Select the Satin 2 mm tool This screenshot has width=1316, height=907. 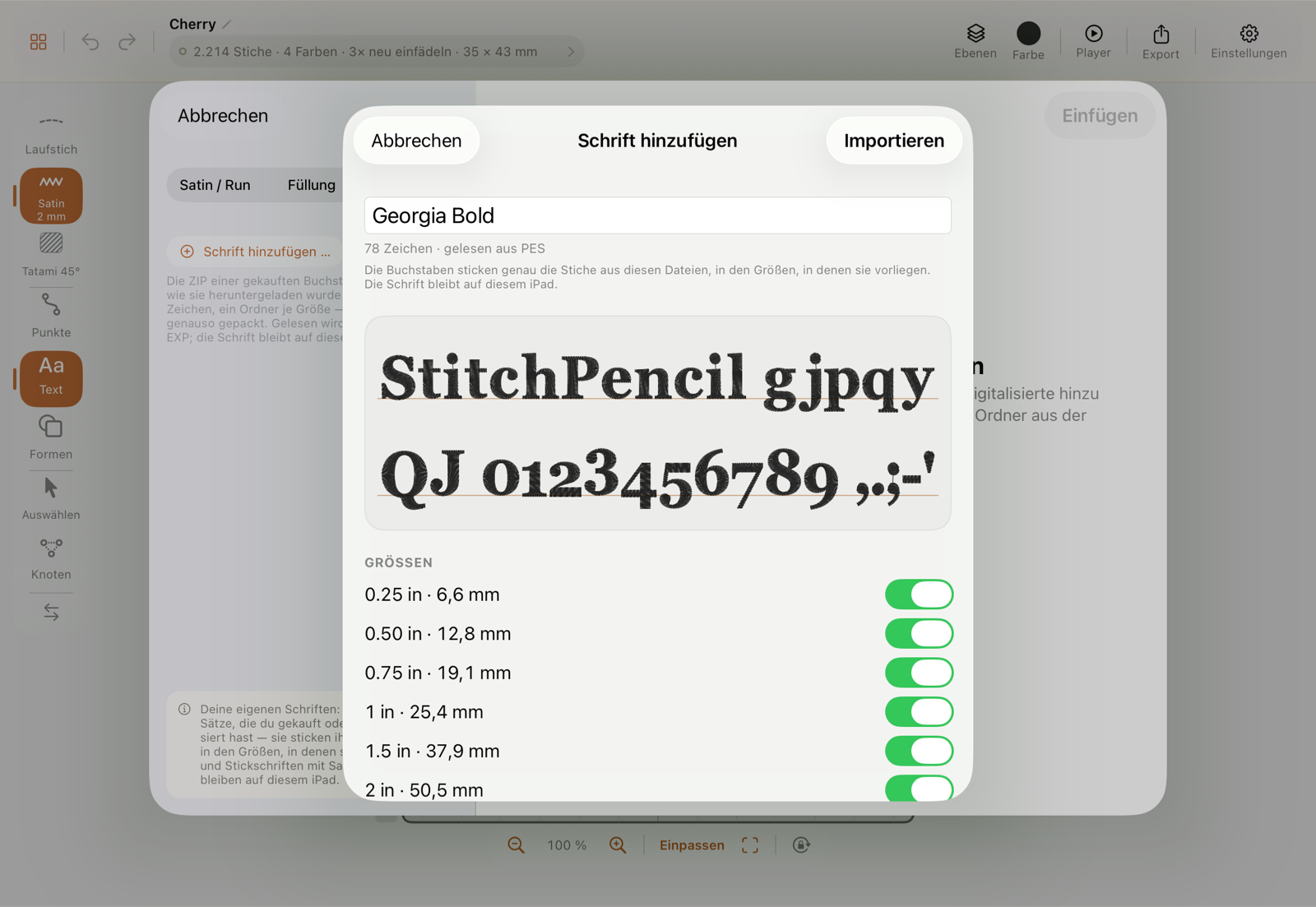click(x=51, y=196)
